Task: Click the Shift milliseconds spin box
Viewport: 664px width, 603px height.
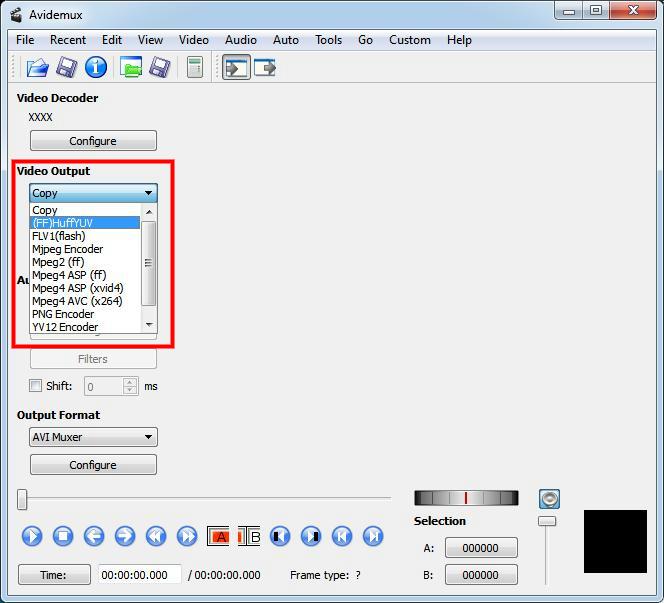Action: tap(111, 386)
